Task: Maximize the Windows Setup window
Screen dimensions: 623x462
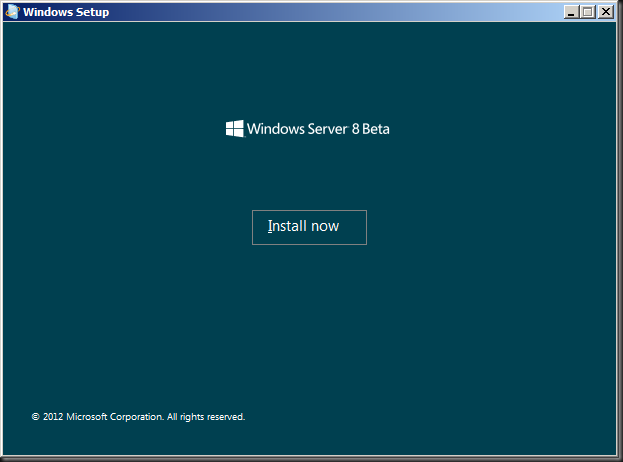Action: pyautogui.click(x=588, y=12)
